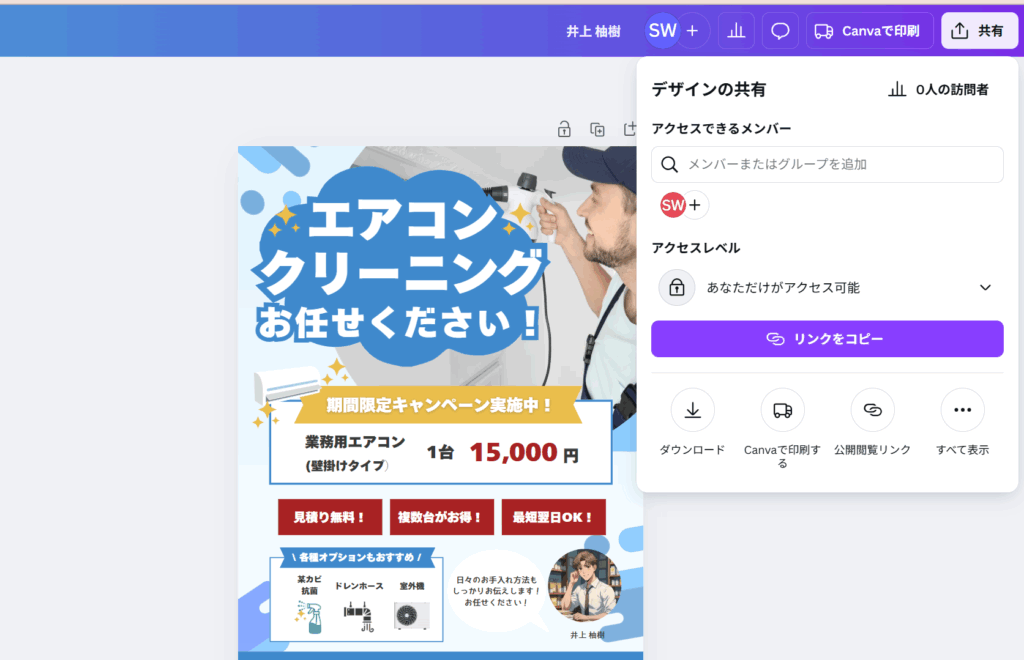Add member plus beside red SW avatar
This screenshot has height=660, width=1024.
coord(695,205)
